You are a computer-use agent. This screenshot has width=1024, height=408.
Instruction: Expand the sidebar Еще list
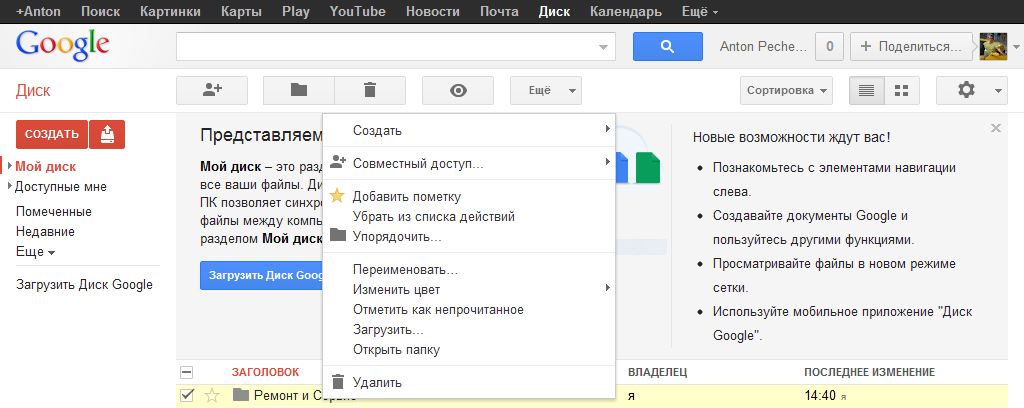pyautogui.click(x=35, y=252)
